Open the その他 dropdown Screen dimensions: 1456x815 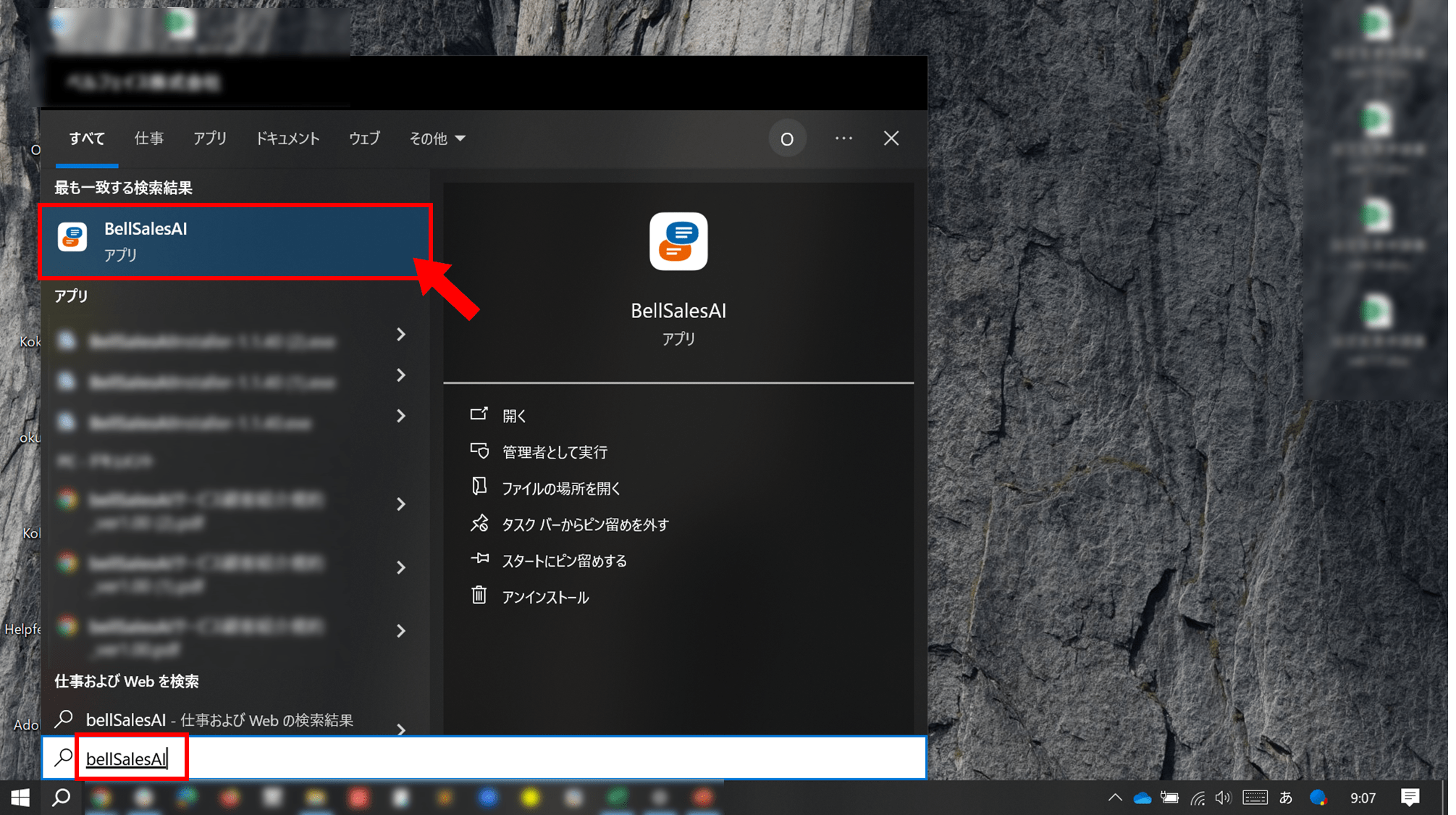point(437,138)
